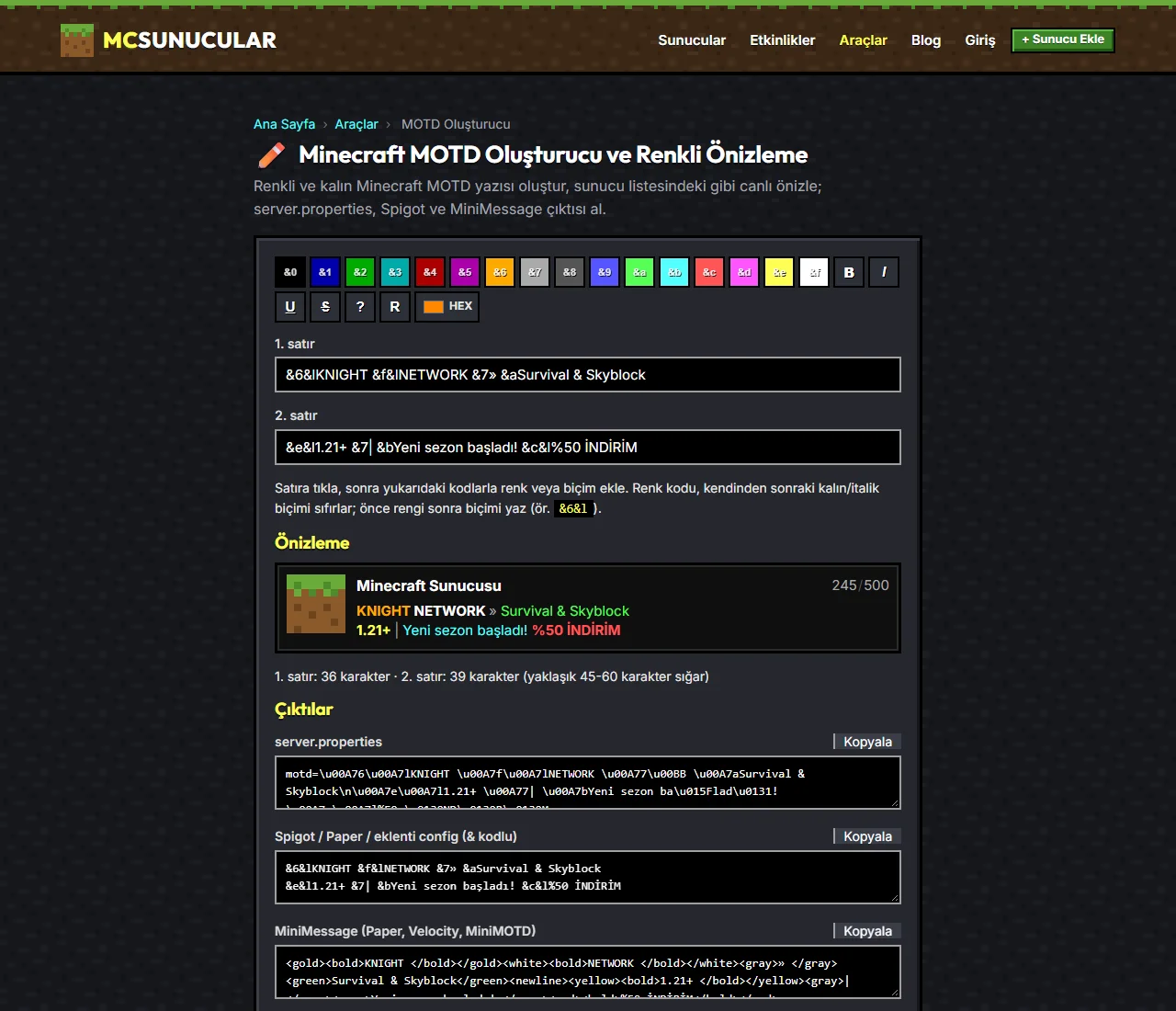The width and height of the screenshot is (1176, 1011).
Task: Follow the Araçlar breadcrumb link
Action: click(x=356, y=124)
